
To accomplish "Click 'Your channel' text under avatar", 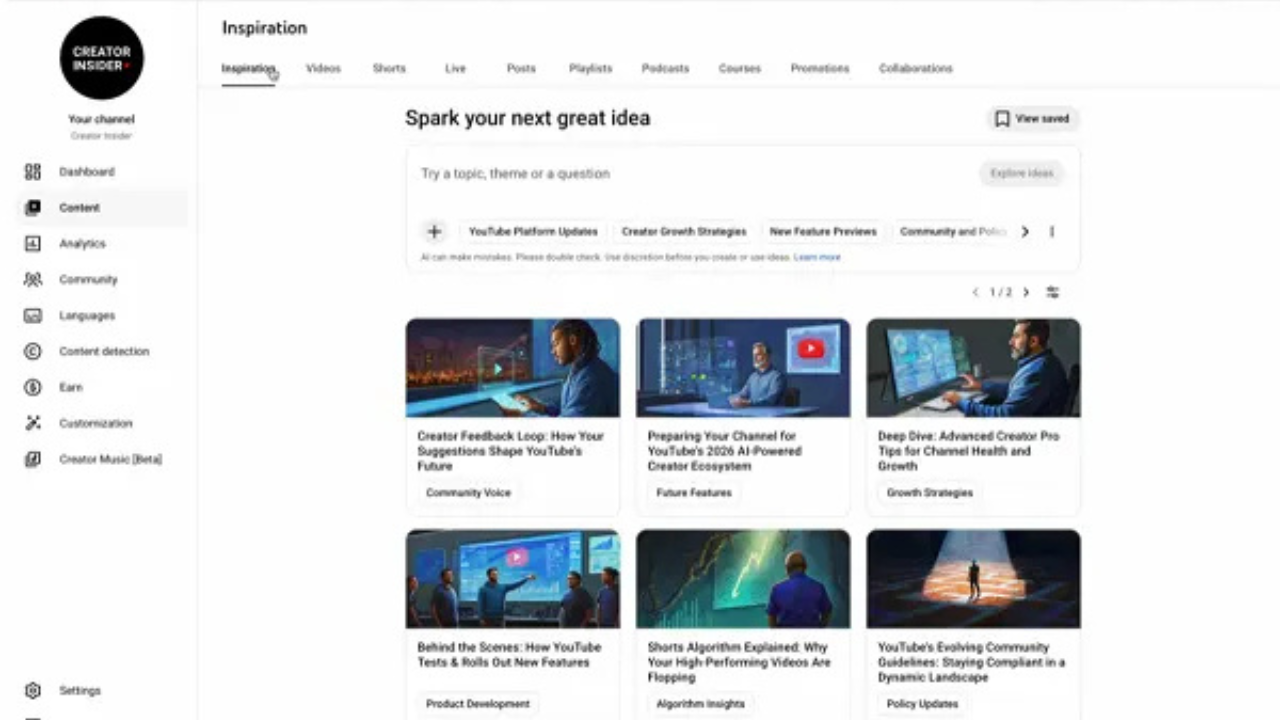I will coord(101,119).
